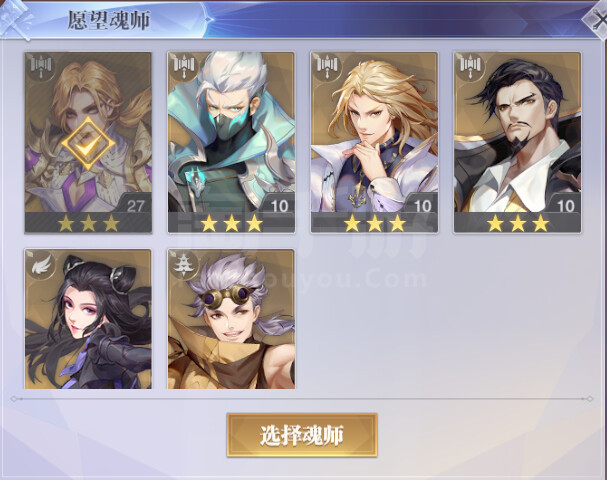Close the 愿望魂师 dialog

click(x=597, y=20)
